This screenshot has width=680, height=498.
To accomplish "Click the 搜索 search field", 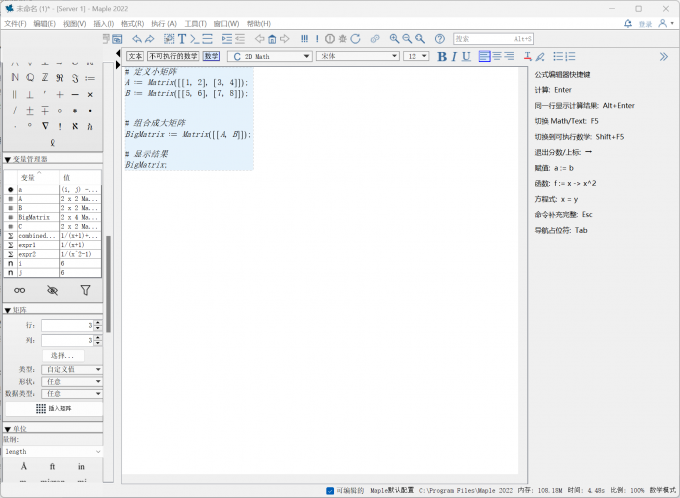I will click(493, 39).
